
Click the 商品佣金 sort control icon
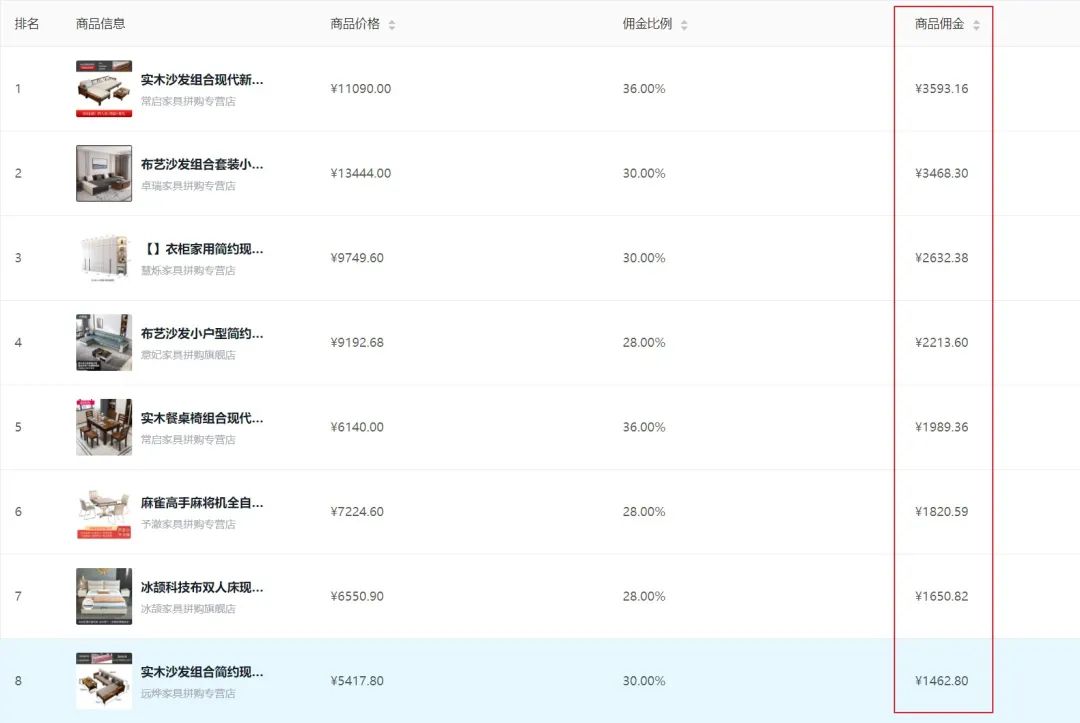coord(978,23)
